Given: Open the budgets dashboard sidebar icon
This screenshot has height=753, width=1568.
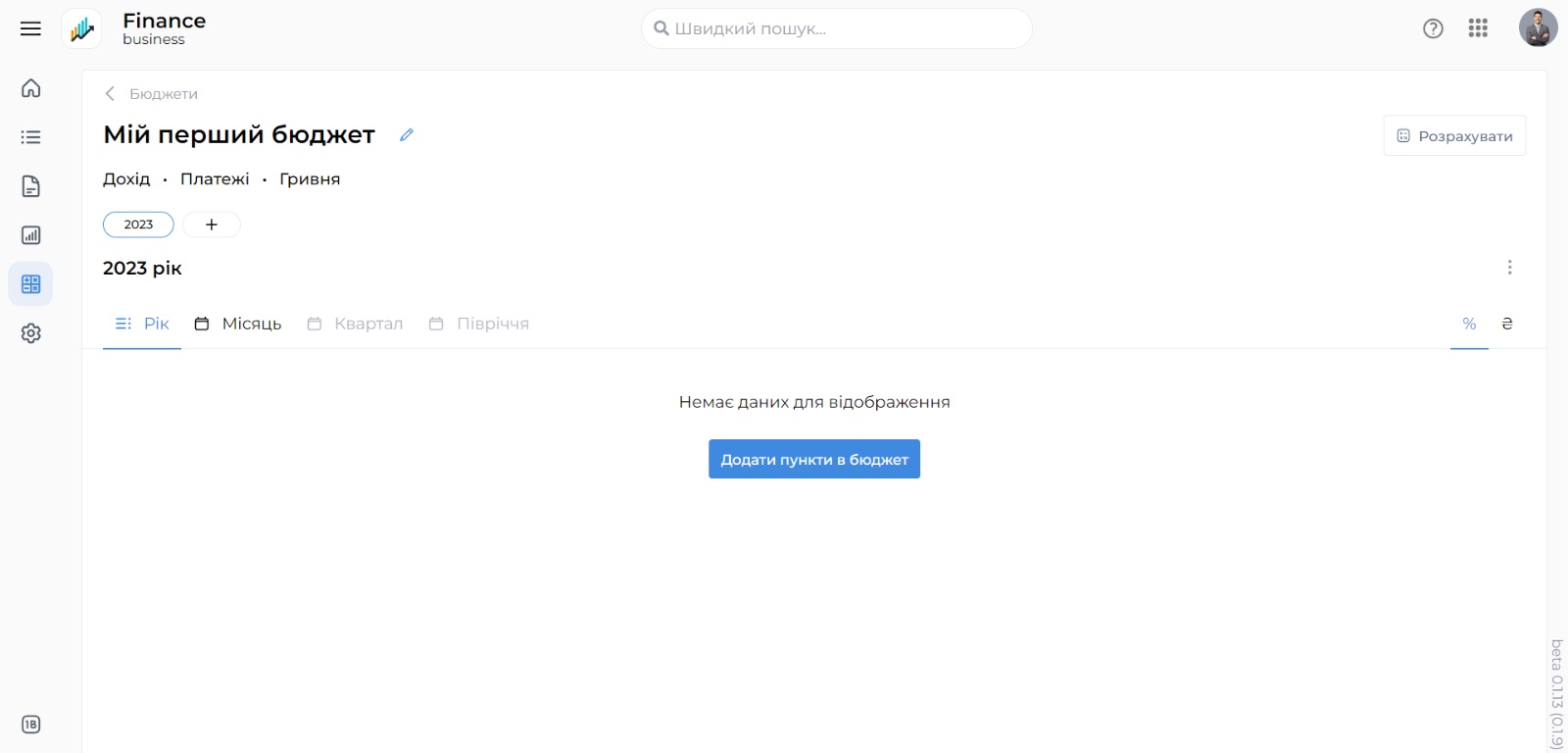Looking at the screenshot, I should (x=30, y=284).
